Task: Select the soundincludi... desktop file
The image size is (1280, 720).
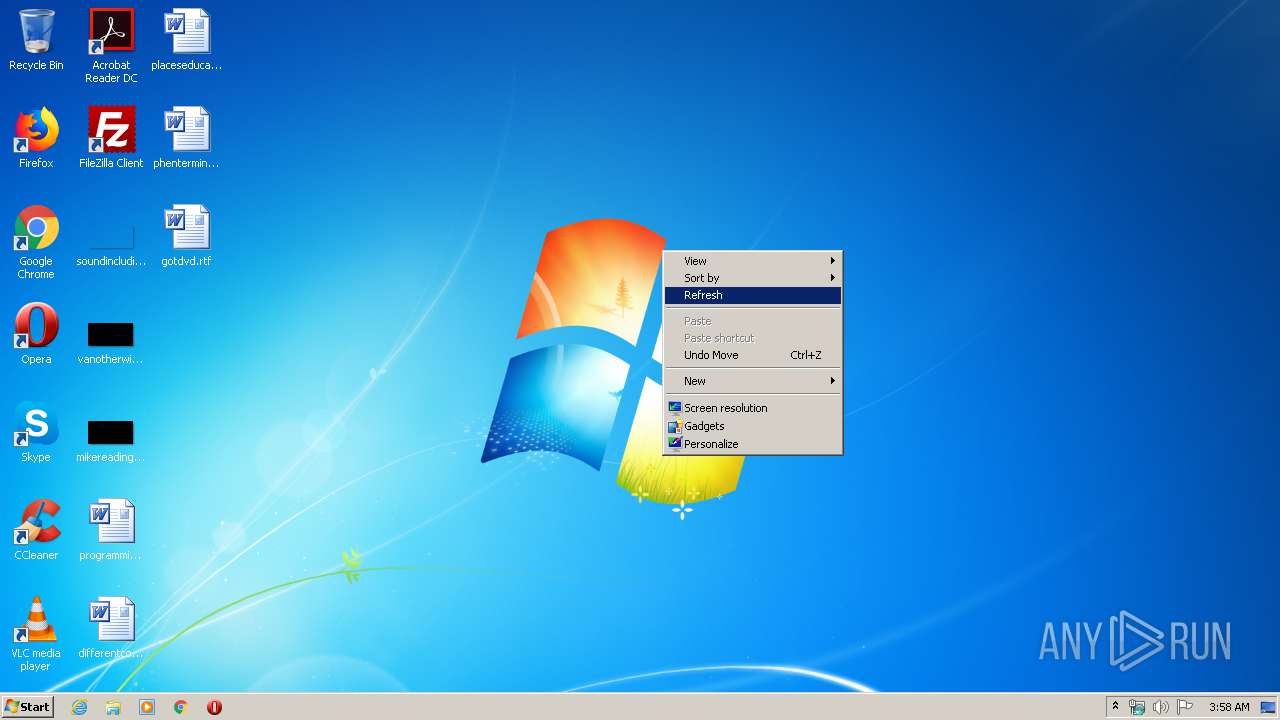Action: (x=111, y=242)
